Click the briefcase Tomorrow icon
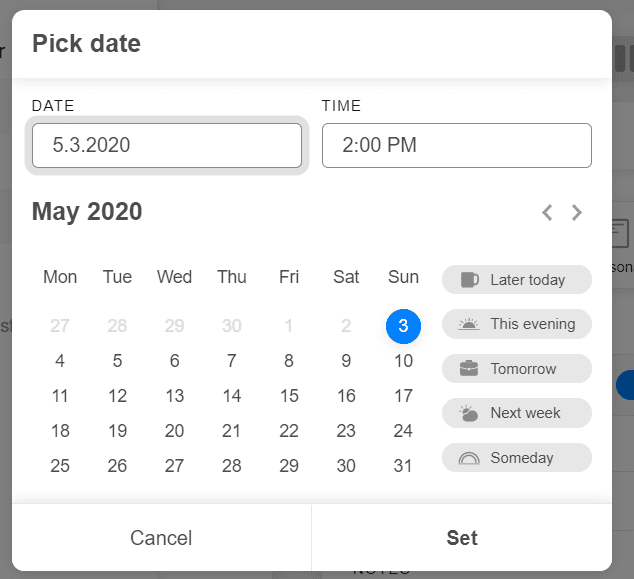 click(469, 368)
